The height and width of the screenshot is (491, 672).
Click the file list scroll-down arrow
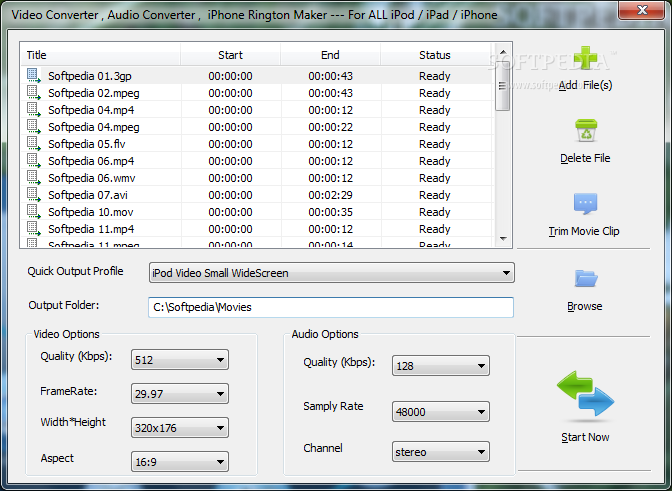(503, 239)
